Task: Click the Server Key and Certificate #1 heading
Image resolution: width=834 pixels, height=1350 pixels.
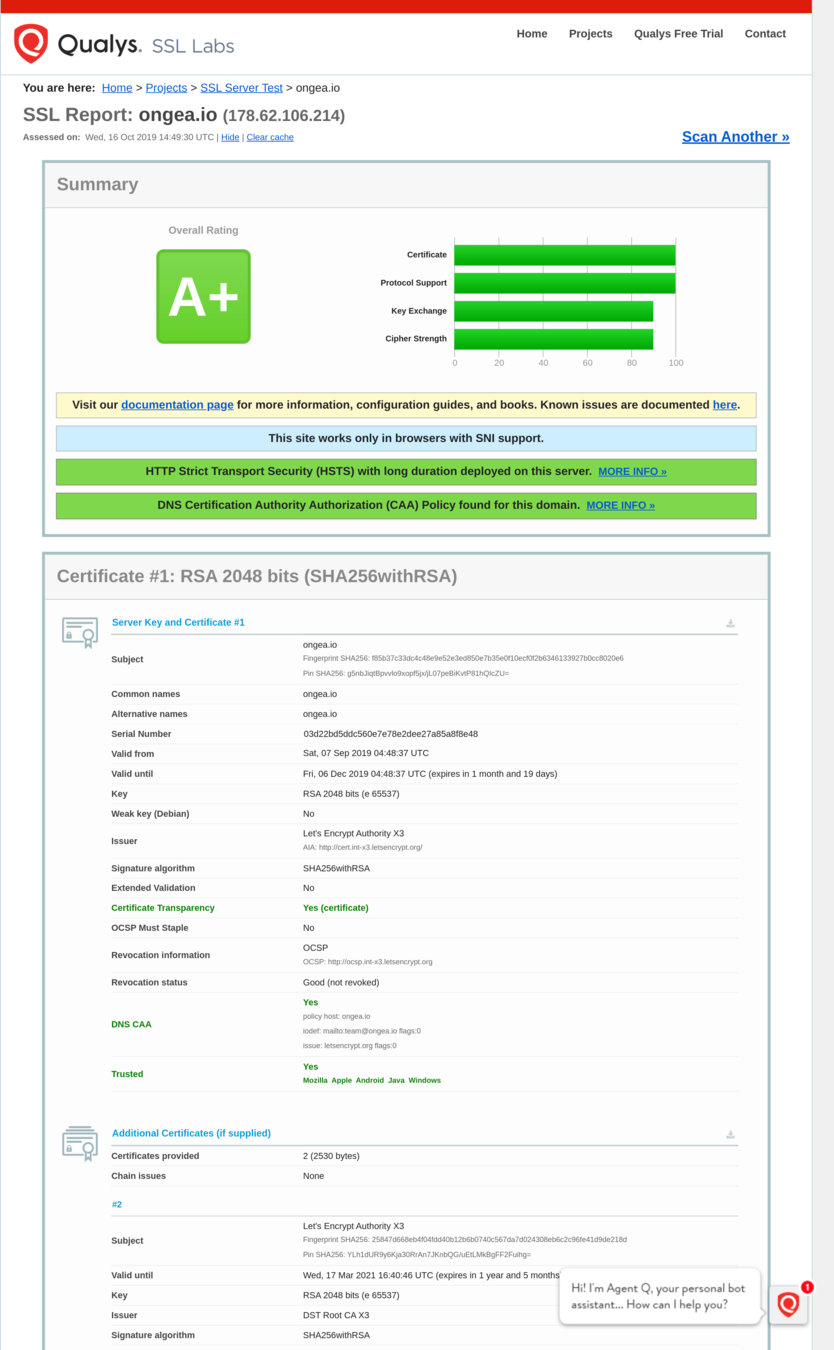Action: [x=178, y=622]
